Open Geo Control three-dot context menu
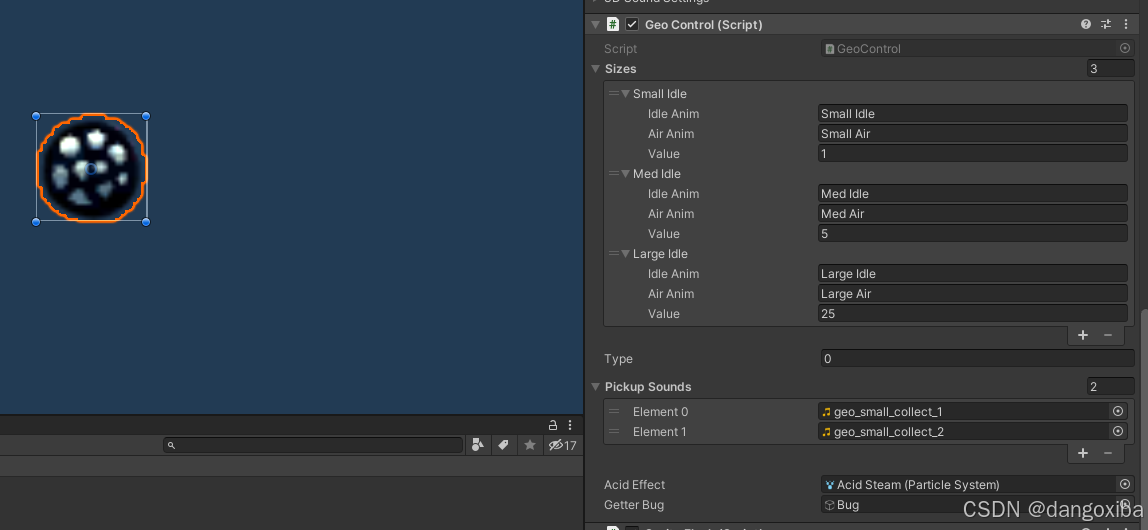 point(1126,24)
